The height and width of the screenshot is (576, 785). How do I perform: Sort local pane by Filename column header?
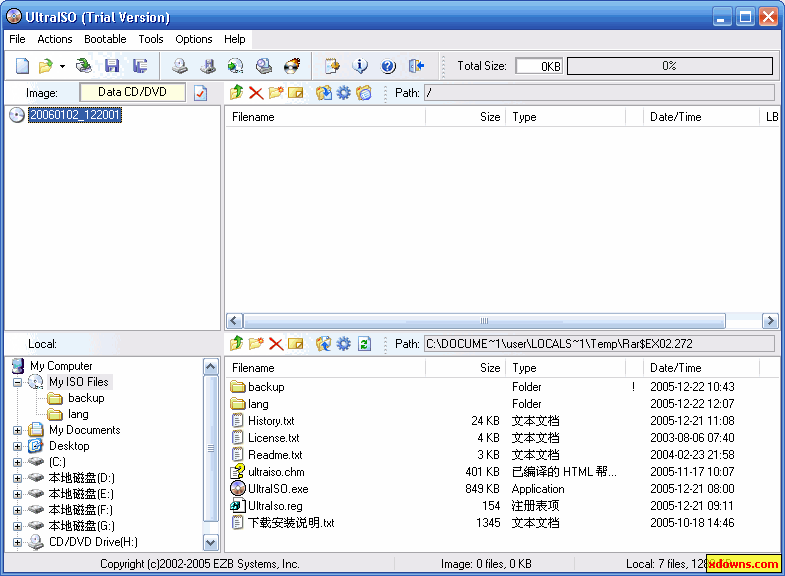click(325, 368)
